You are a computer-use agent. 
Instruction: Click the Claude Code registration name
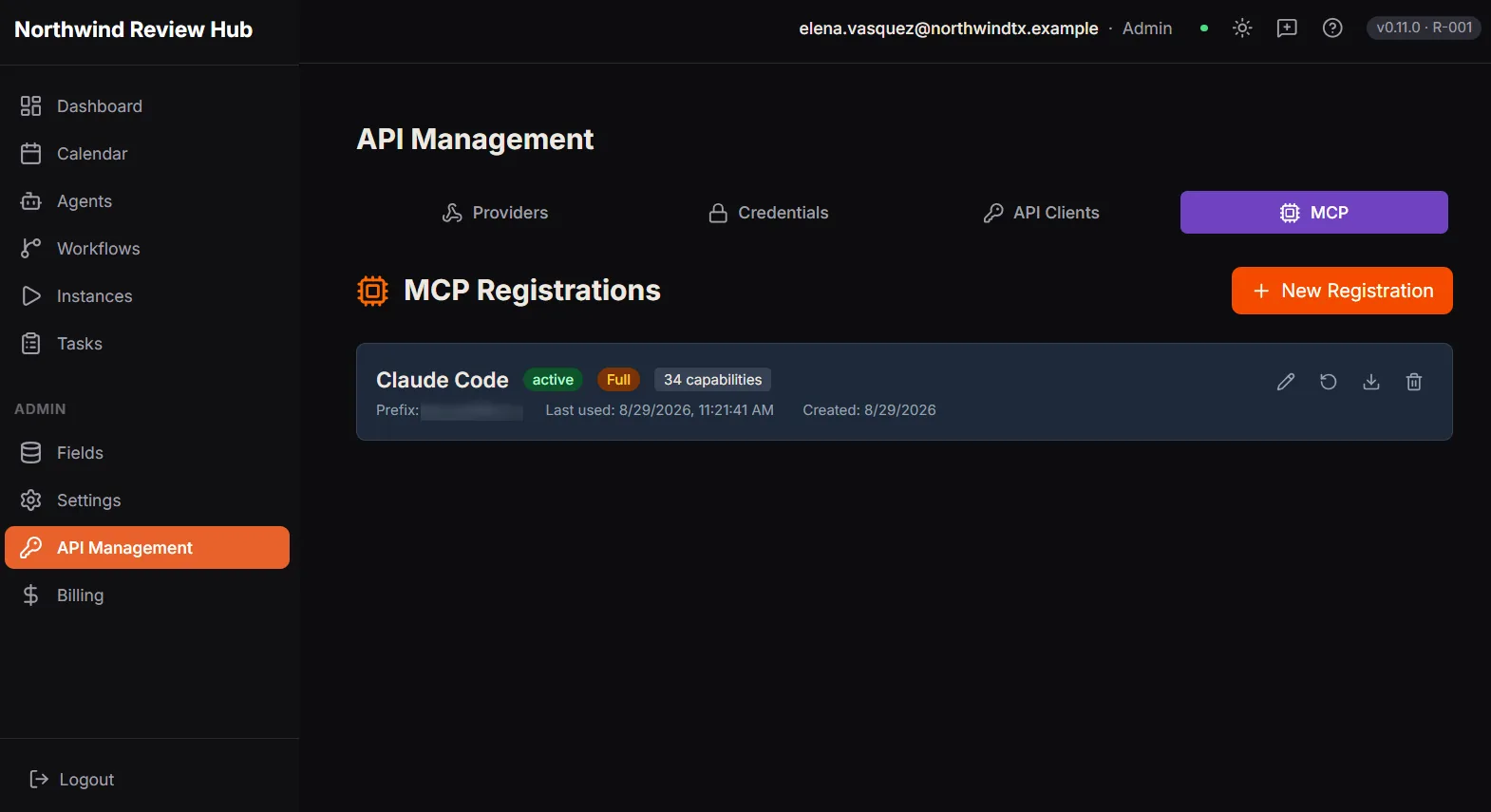point(443,380)
